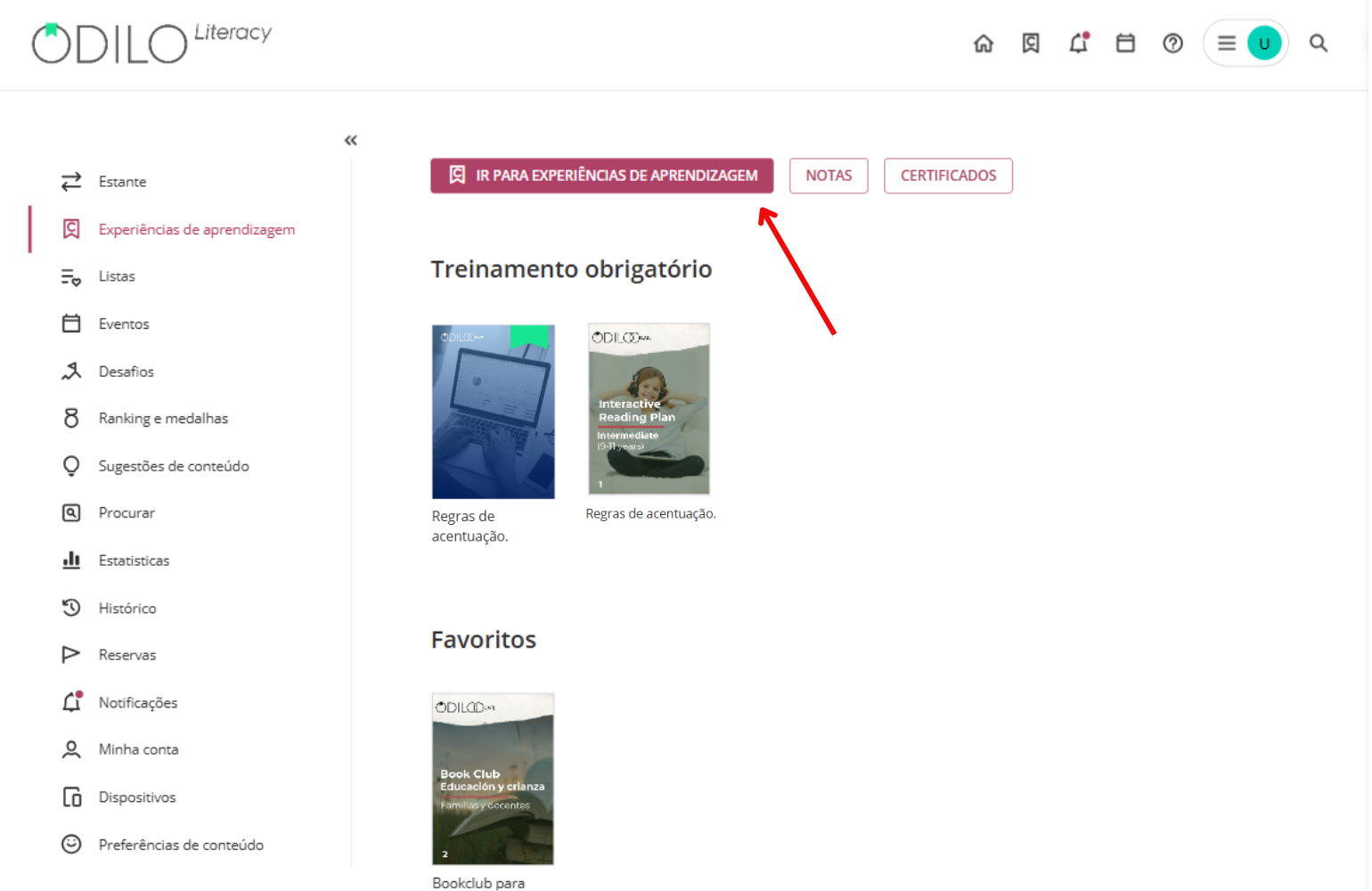Click Ir para experiências de aprendizagem button
This screenshot has height=891, width=1372.
[x=602, y=176]
